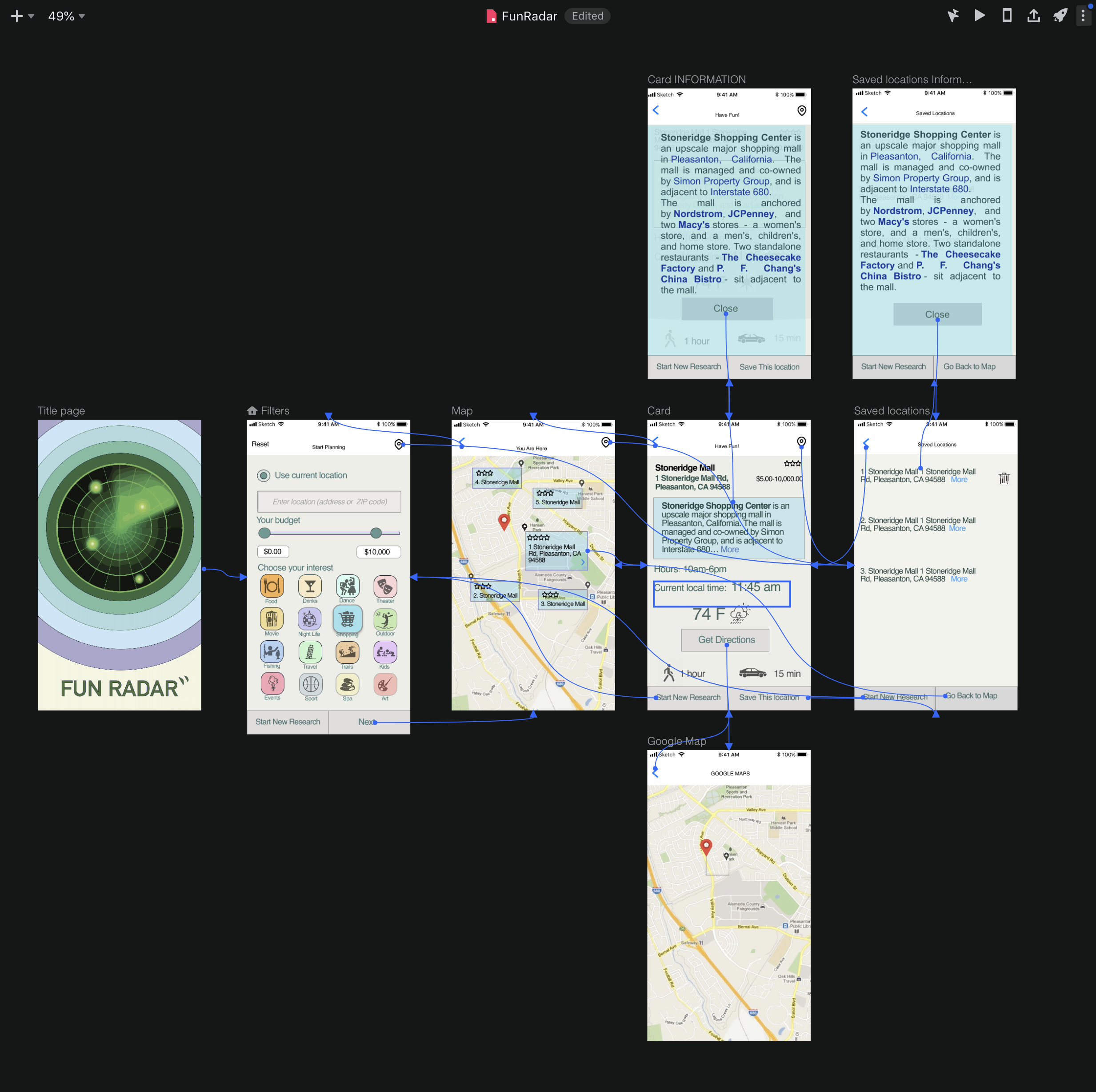Click the 2. Stoneridge Mall map callout

pyautogui.click(x=495, y=591)
